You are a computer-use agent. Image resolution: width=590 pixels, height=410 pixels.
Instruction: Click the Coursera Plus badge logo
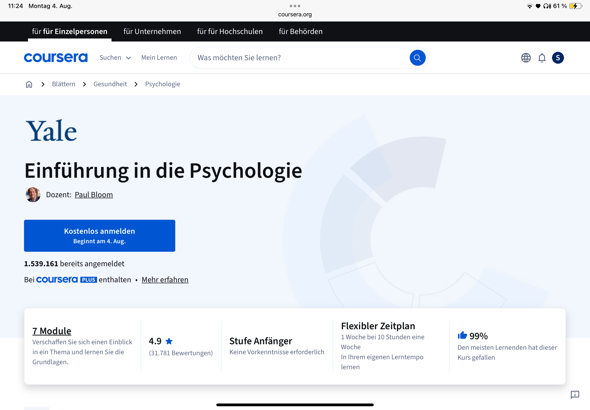coord(67,279)
